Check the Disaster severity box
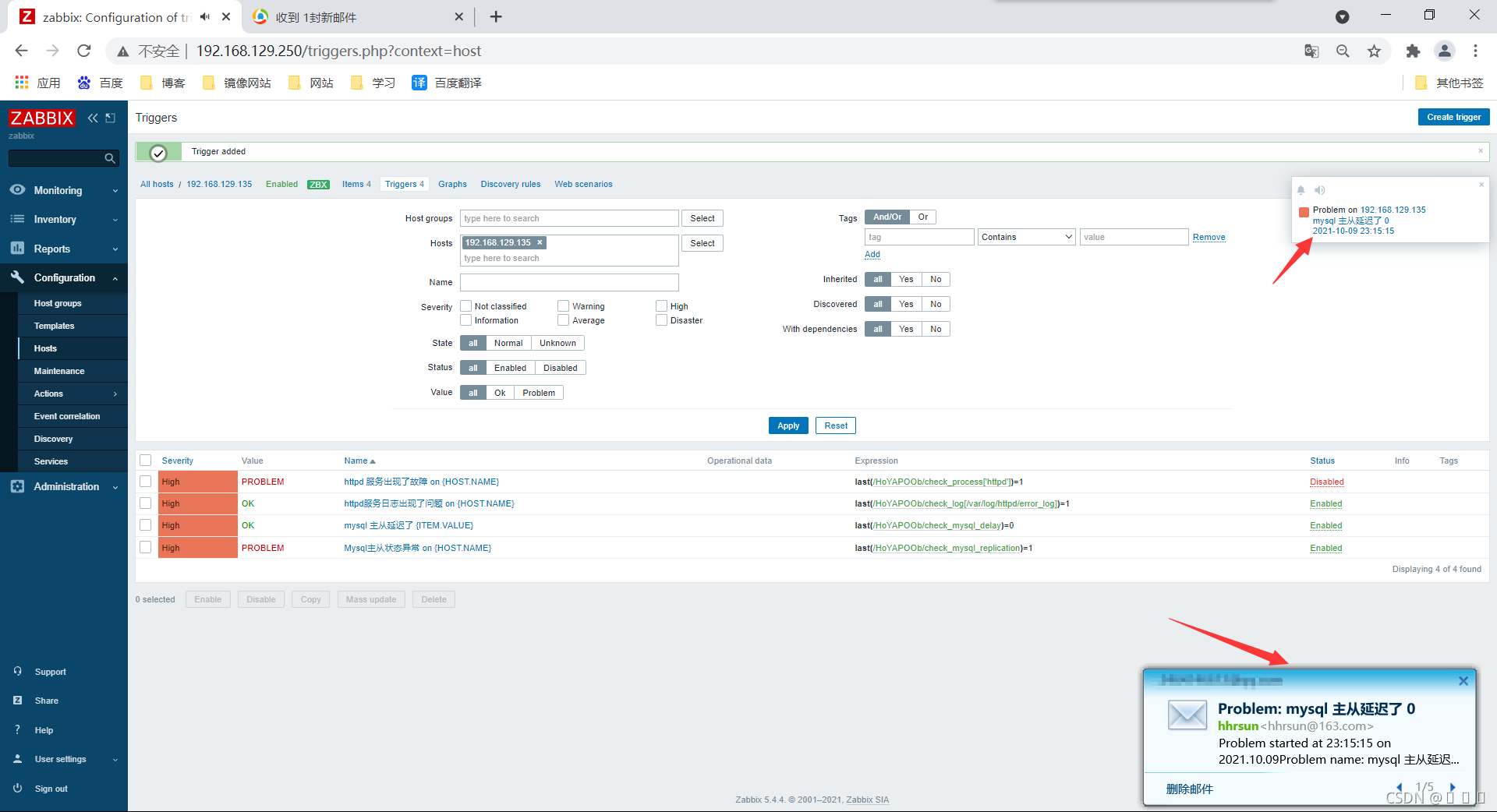 pos(661,320)
